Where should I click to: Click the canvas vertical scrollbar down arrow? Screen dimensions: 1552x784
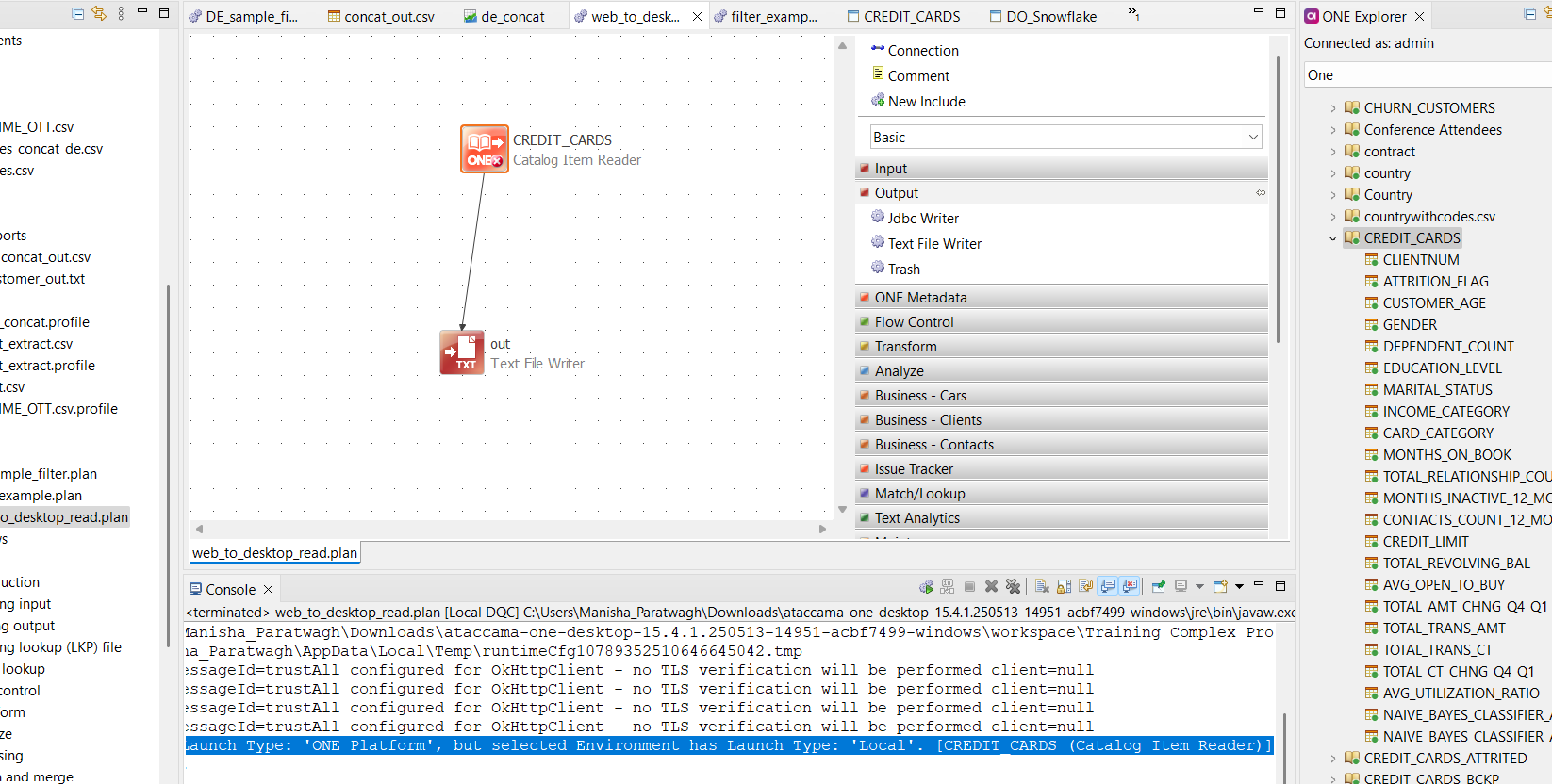pos(842,509)
